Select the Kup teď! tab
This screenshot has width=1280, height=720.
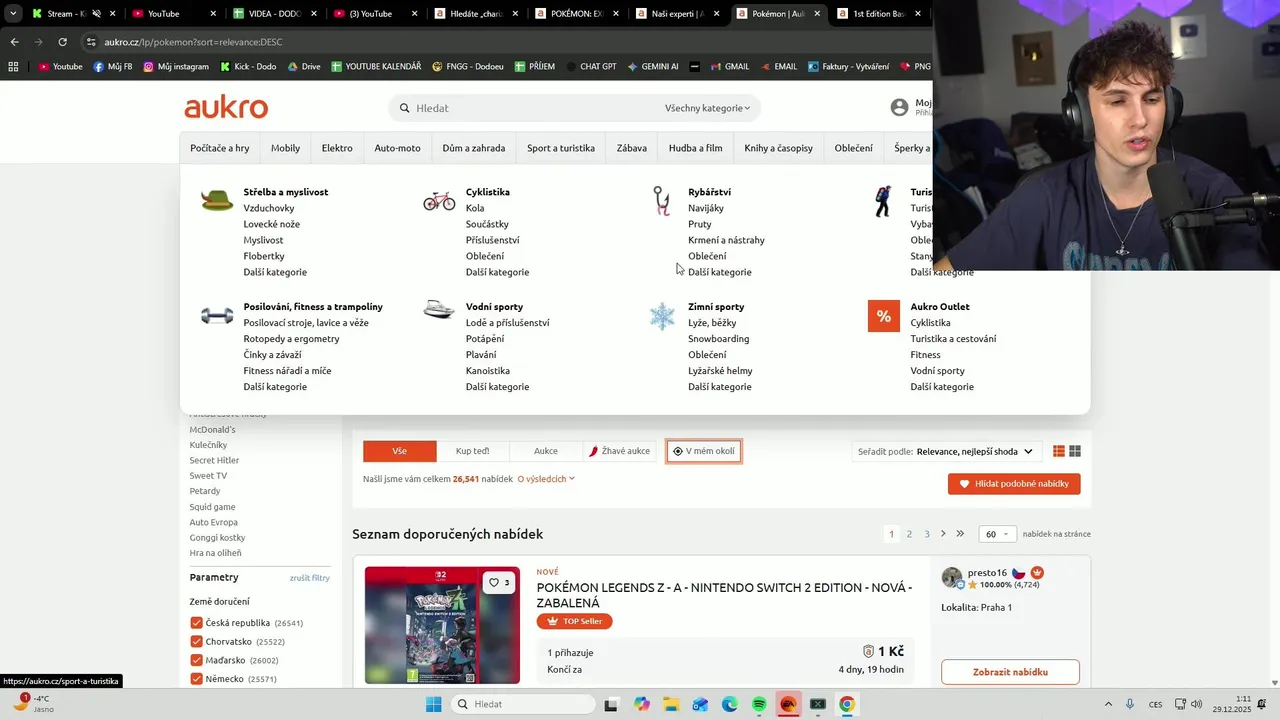tap(473, 451)
